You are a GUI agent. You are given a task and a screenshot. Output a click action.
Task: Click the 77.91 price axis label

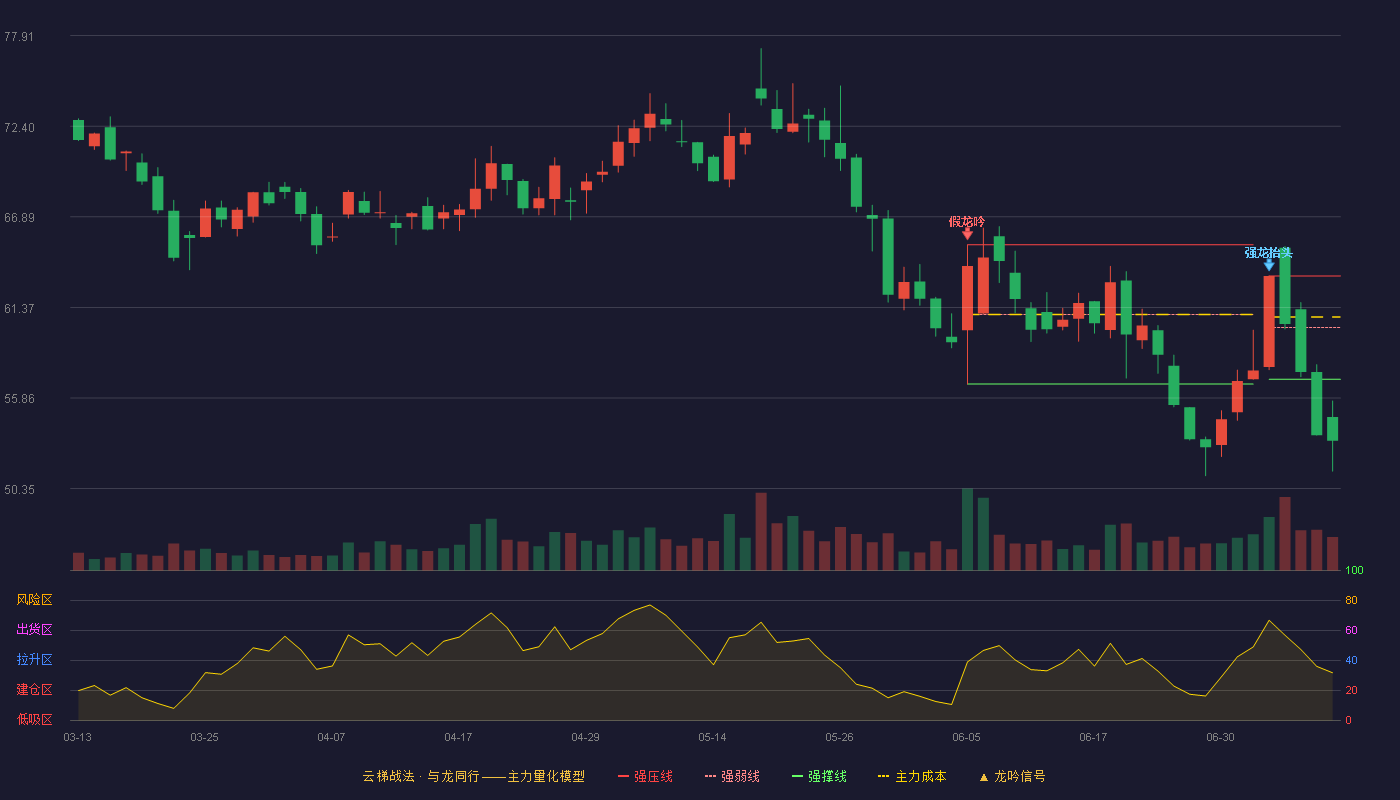tap(19, 37)
